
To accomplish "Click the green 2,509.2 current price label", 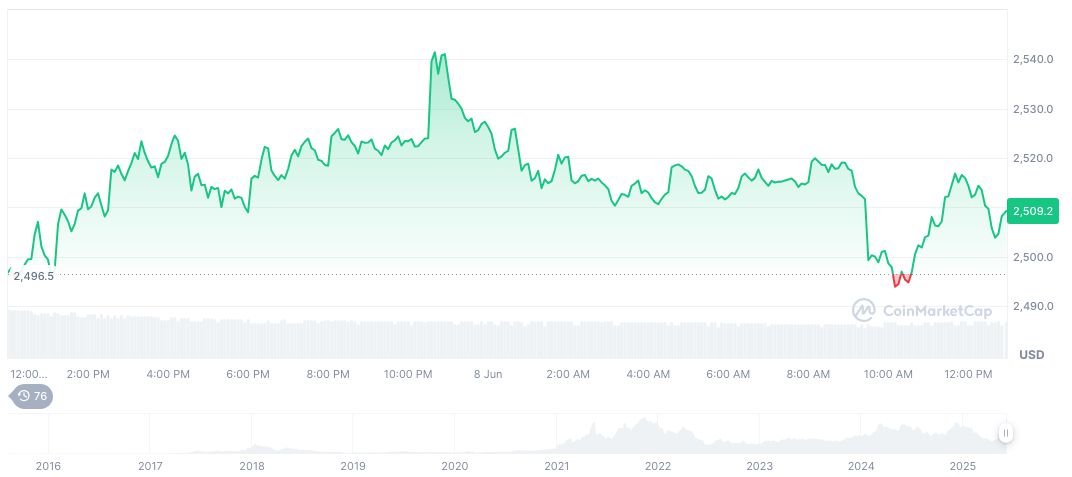I will click(x=1034, y=211).
